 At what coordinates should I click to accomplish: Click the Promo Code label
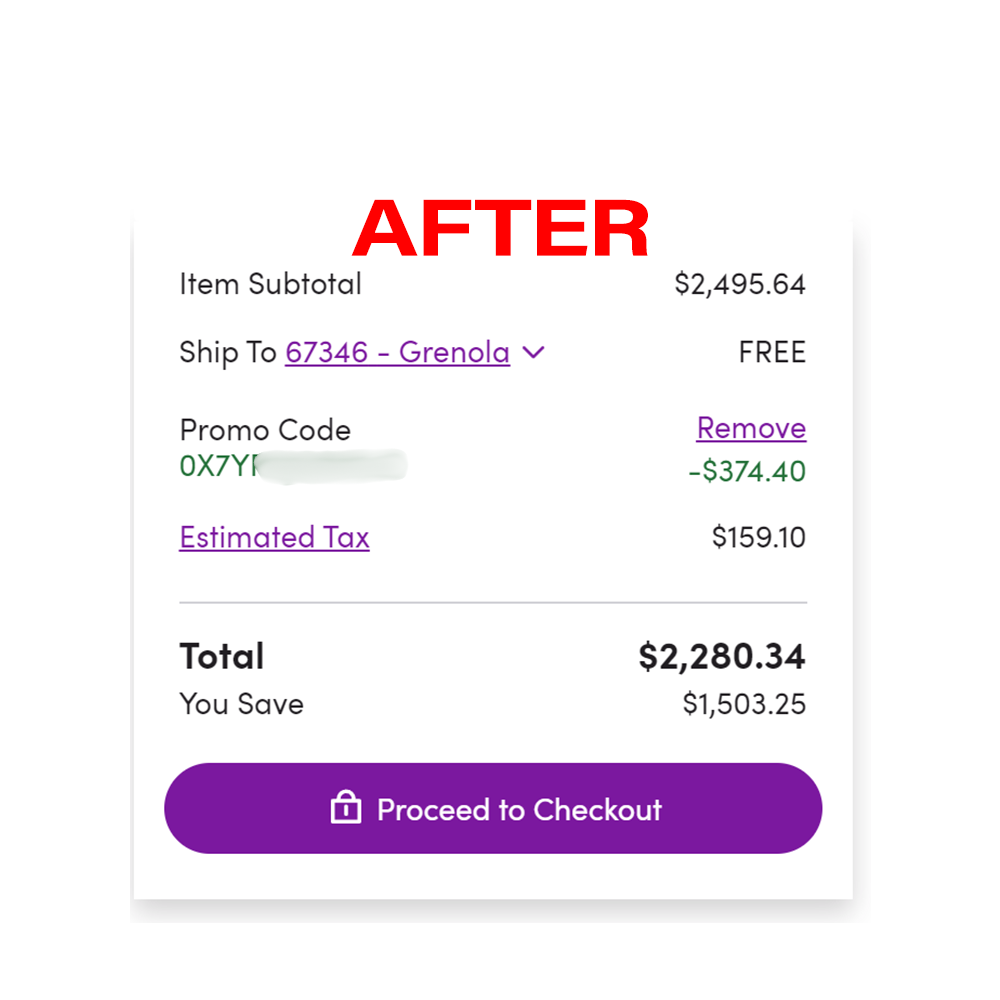point(265,430)
